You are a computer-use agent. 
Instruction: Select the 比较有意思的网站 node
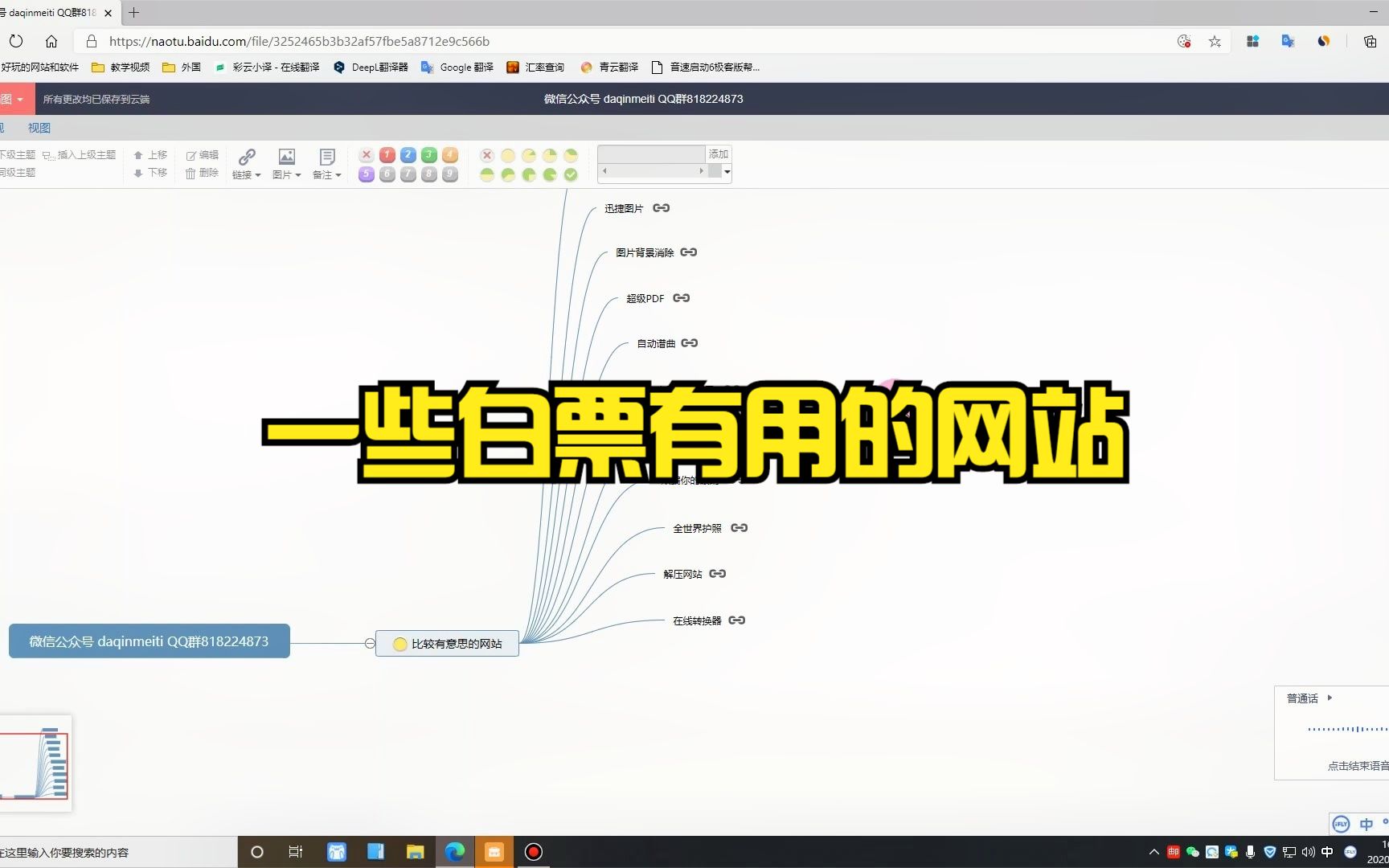447,643
